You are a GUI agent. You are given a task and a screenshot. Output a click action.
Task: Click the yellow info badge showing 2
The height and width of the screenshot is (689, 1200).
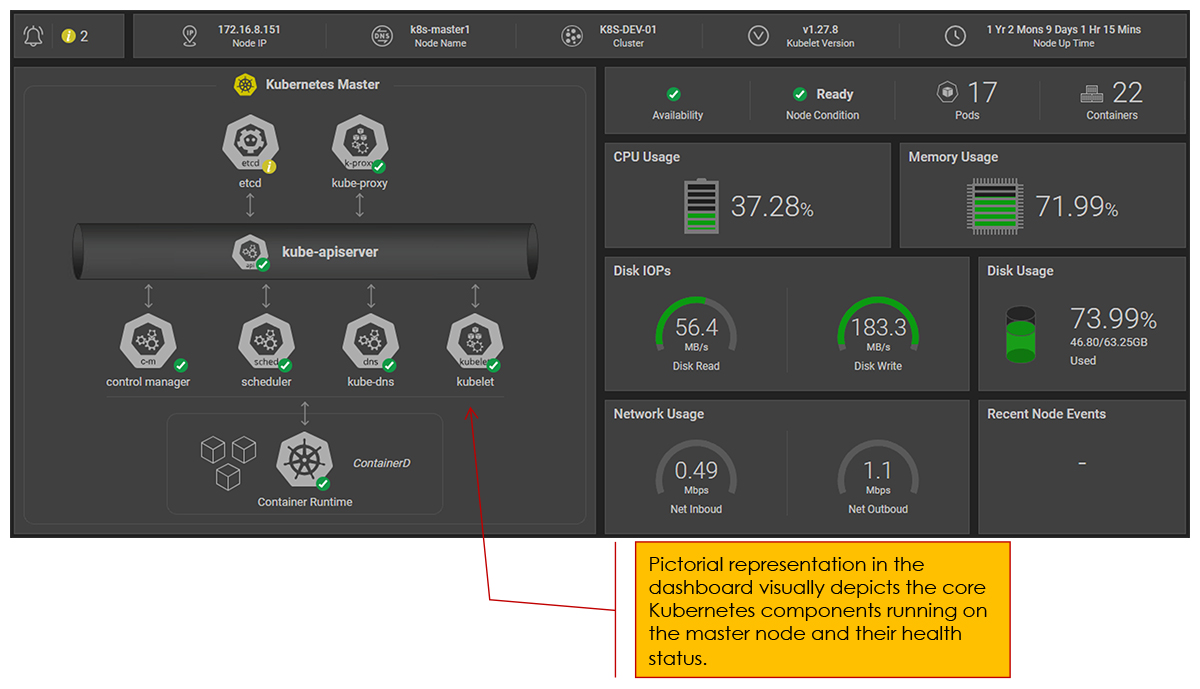pyautogui.click(x=68, y=36)
